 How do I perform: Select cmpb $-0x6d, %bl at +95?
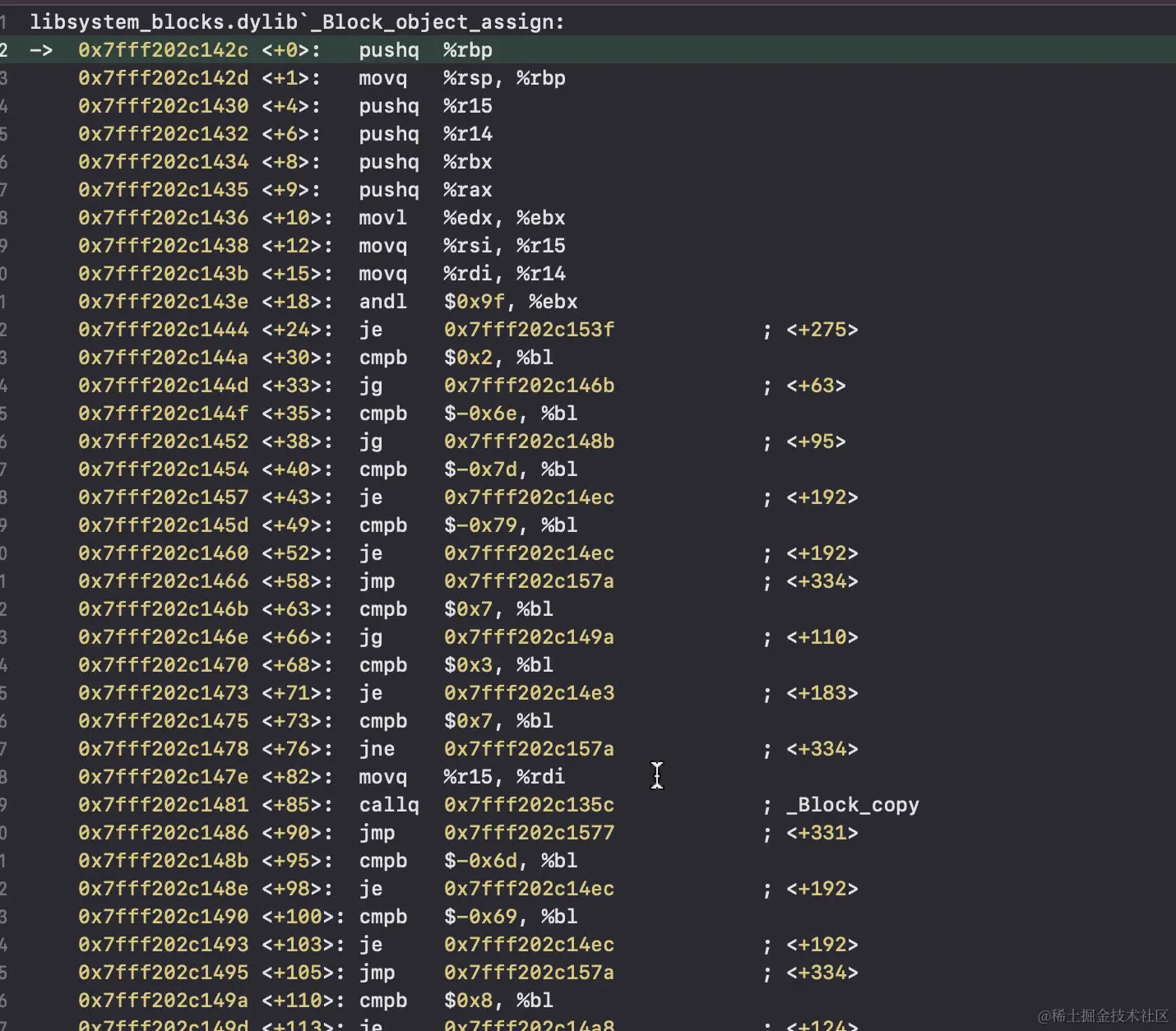pyautogui.click(x=468, y=861)
